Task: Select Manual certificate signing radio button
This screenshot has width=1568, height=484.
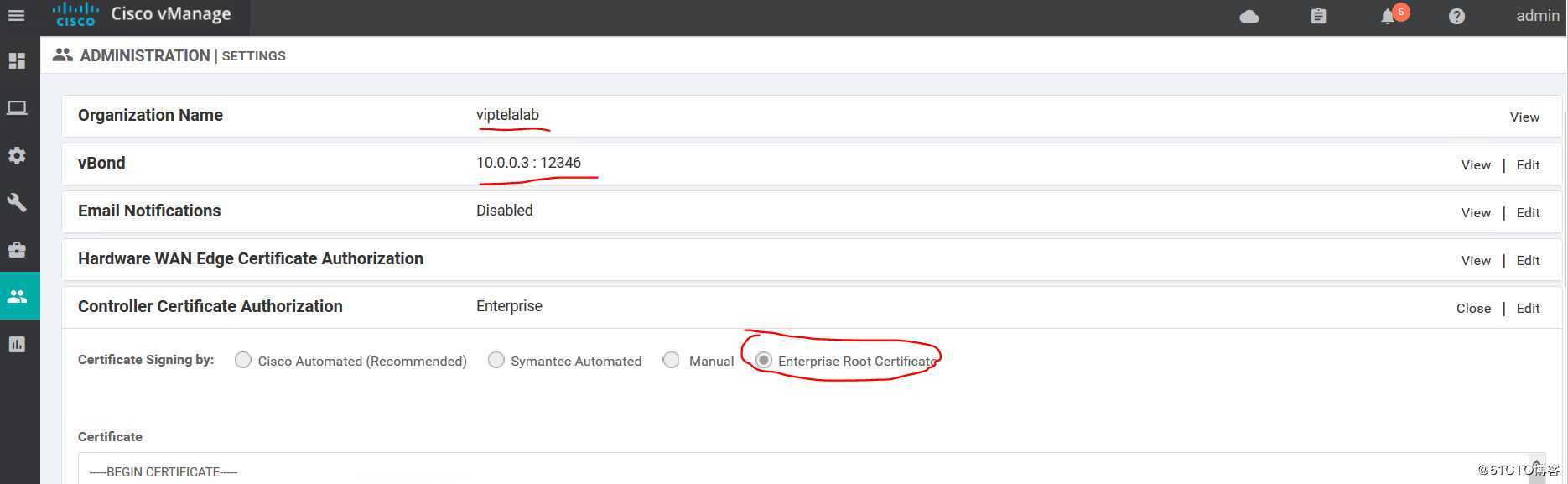Action: point(671,360)
